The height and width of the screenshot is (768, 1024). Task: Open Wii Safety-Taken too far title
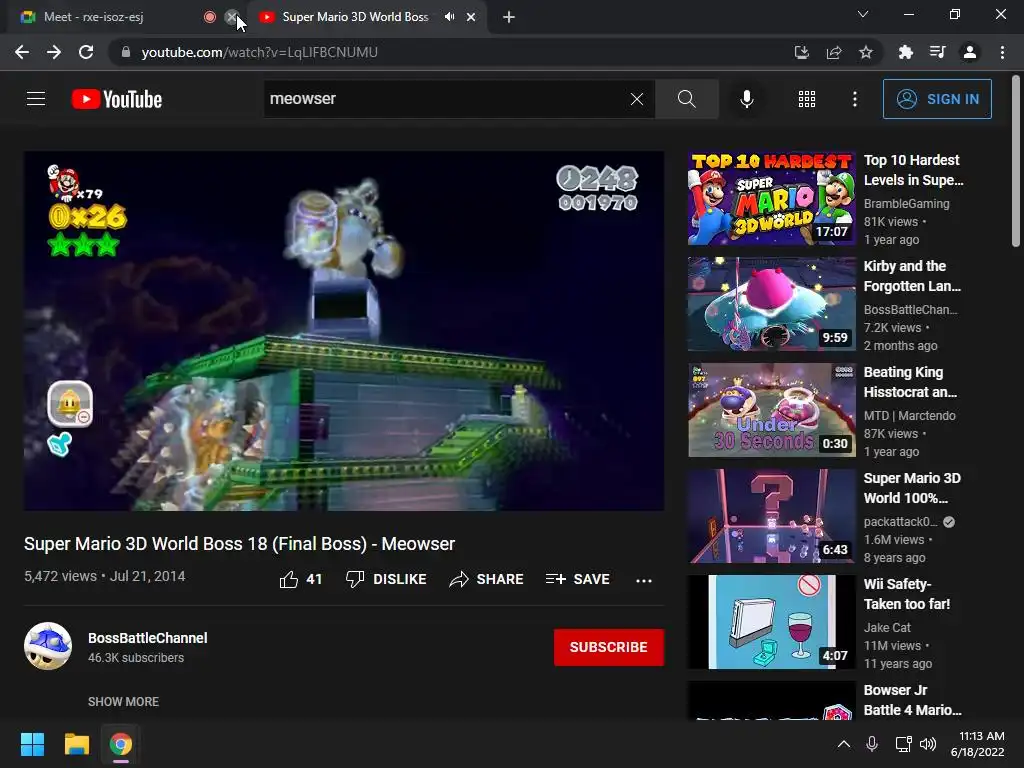tap(907, 594)
